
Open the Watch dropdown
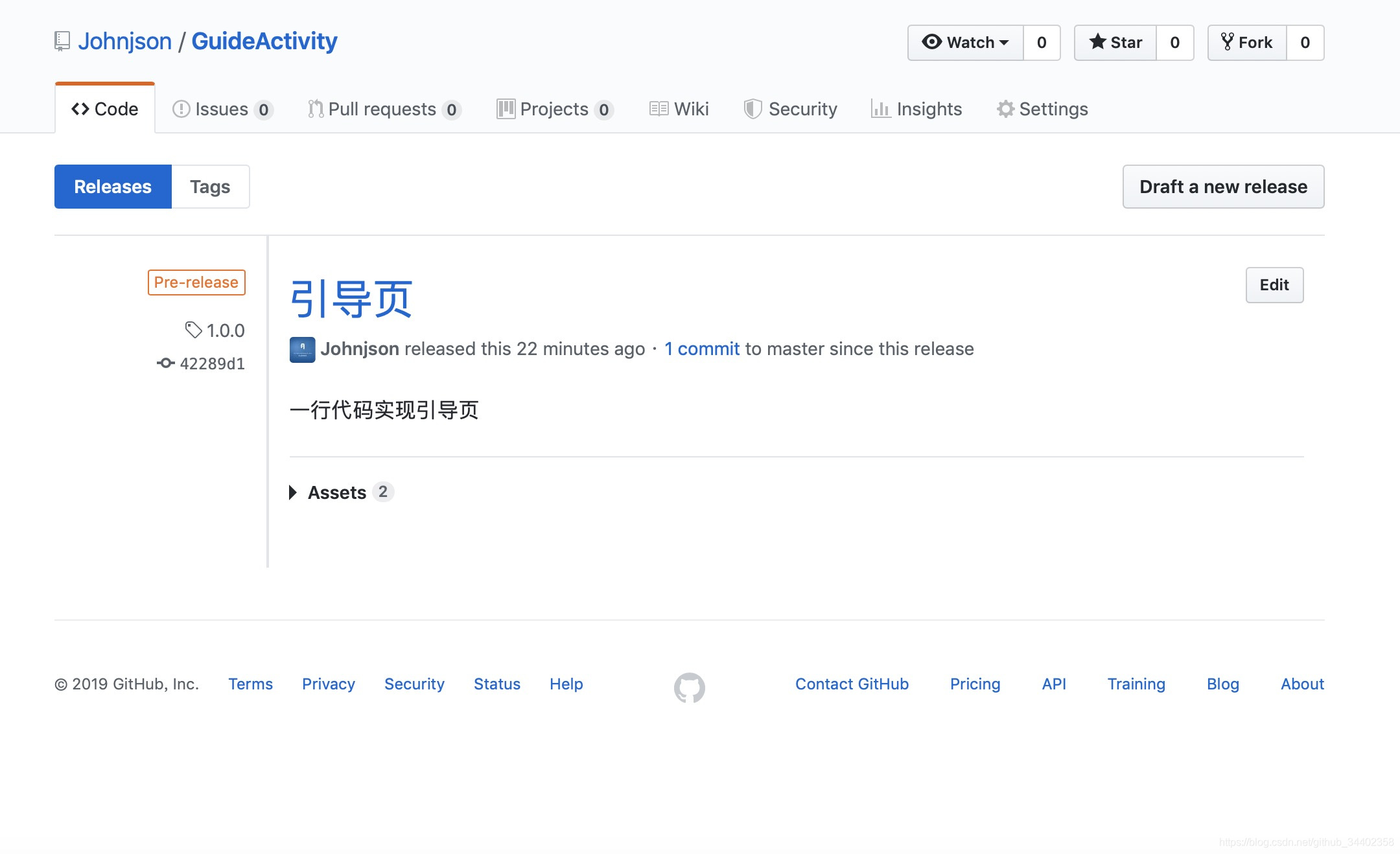coord(965,42)
